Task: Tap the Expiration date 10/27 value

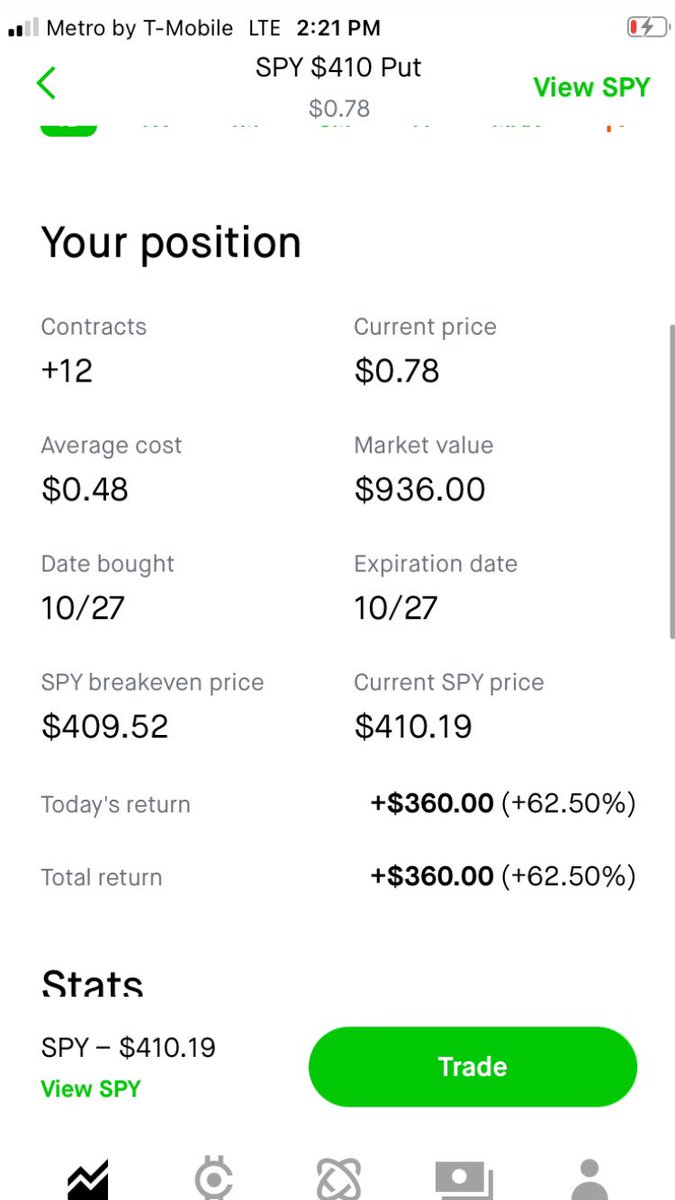Action: [396, 608]
